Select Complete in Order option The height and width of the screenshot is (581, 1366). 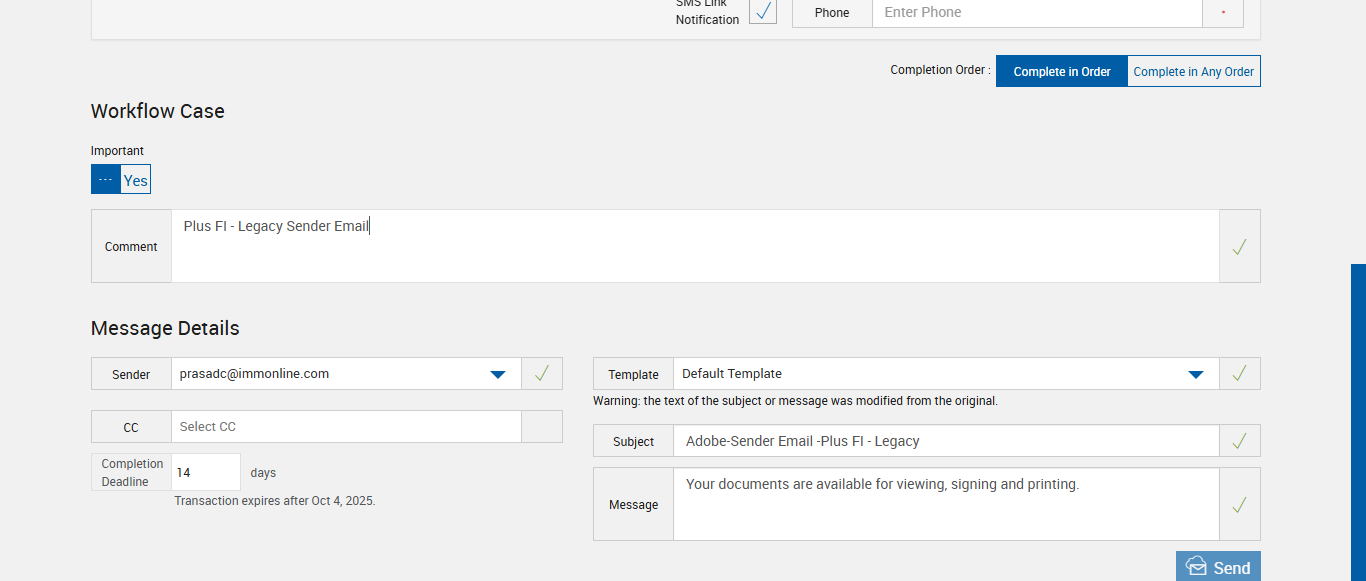(x=1061, y=72)
